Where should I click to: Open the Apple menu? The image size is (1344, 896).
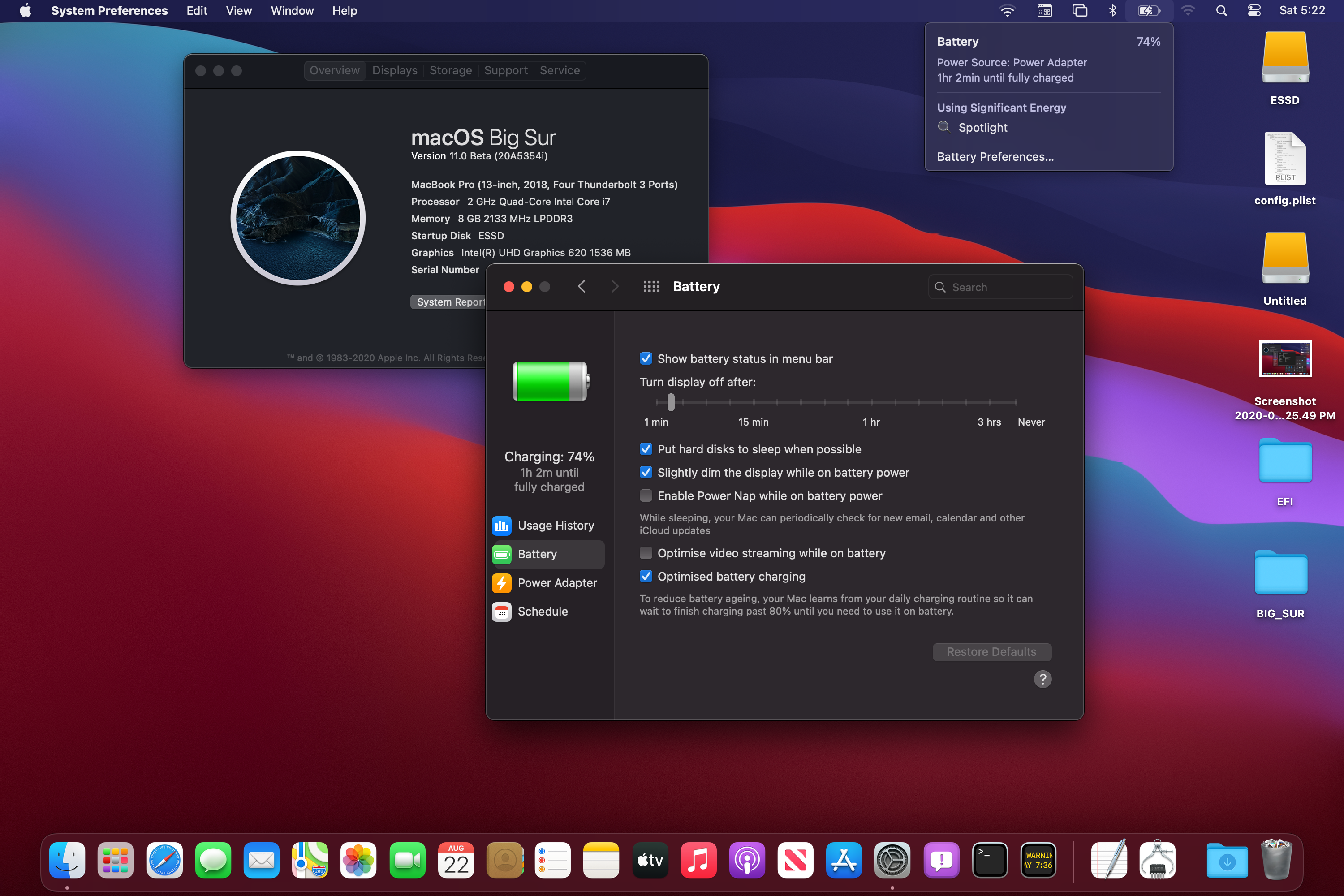25,11
